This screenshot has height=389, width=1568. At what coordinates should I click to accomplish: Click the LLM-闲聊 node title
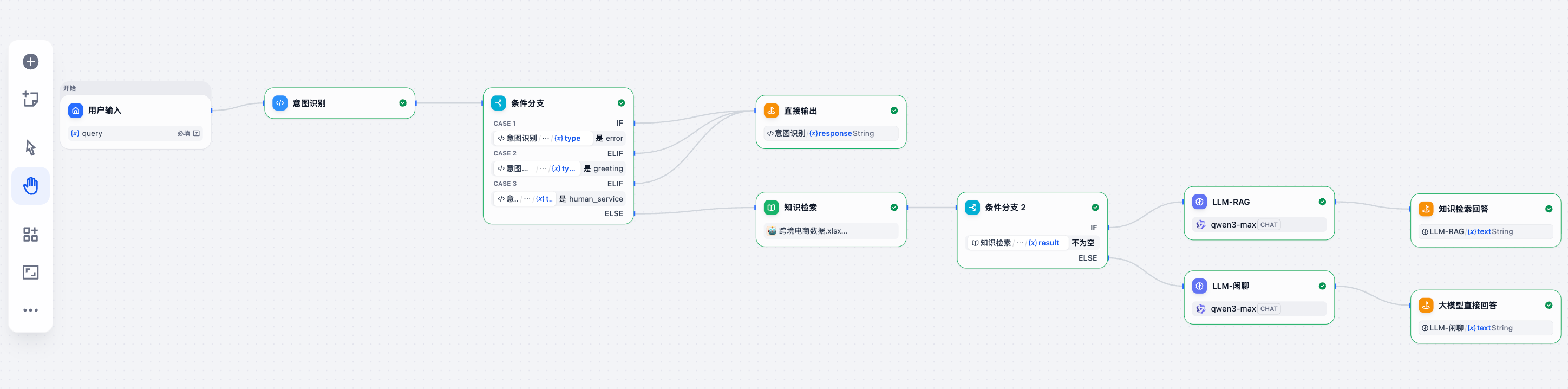pos(1230,286)
